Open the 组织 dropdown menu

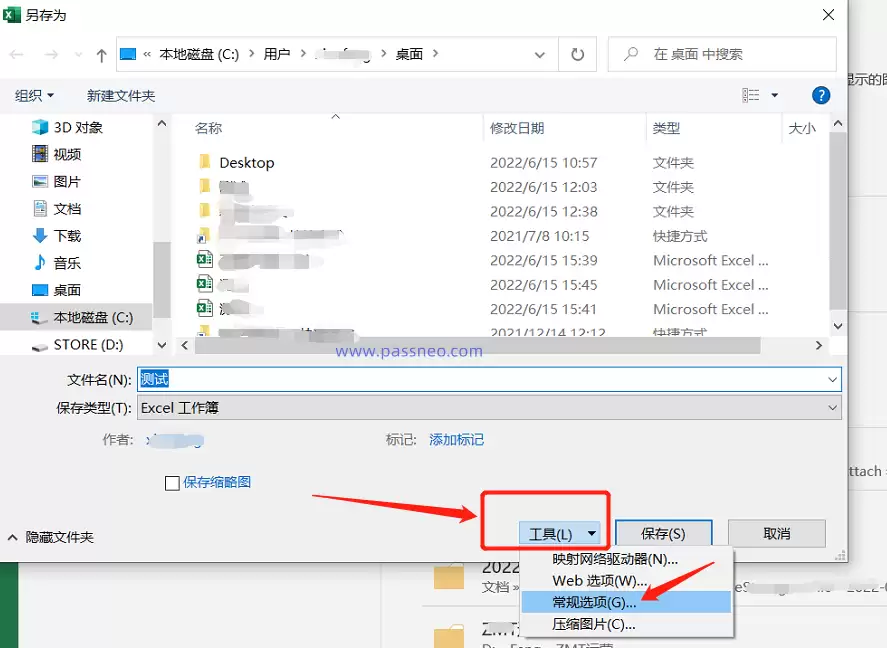click(x=34, y=95)
